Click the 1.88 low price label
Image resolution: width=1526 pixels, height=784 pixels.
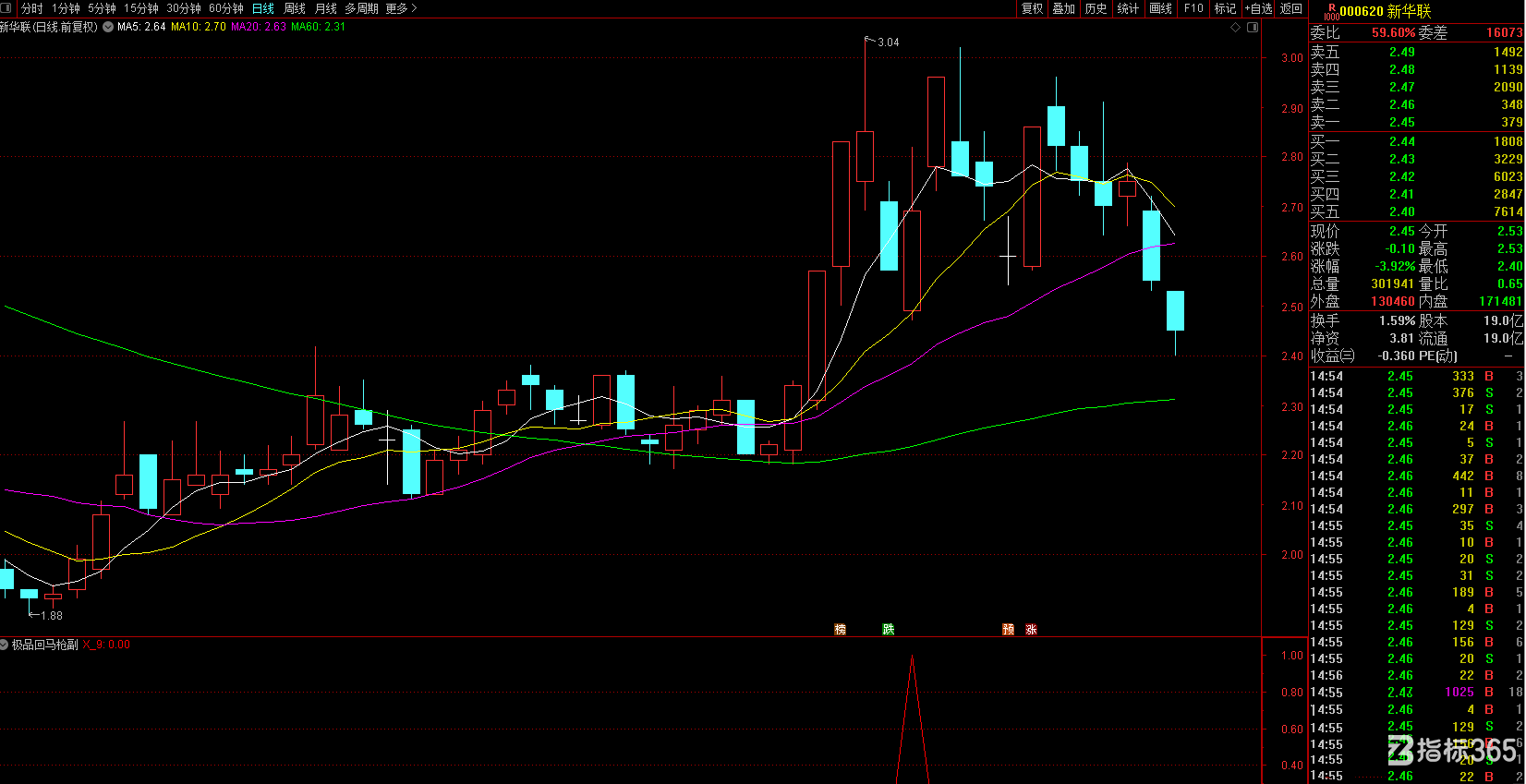coord(52,615)
